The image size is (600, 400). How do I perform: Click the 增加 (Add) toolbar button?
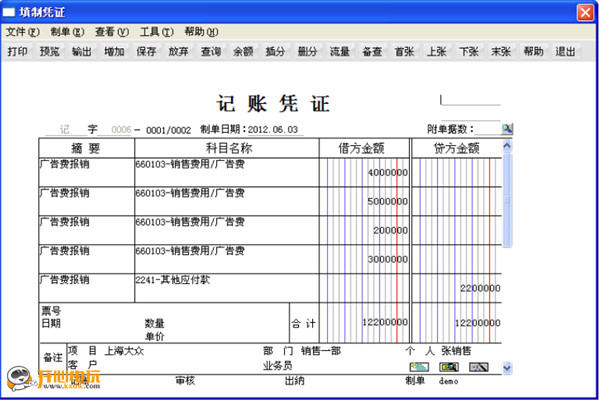(114, 51)
